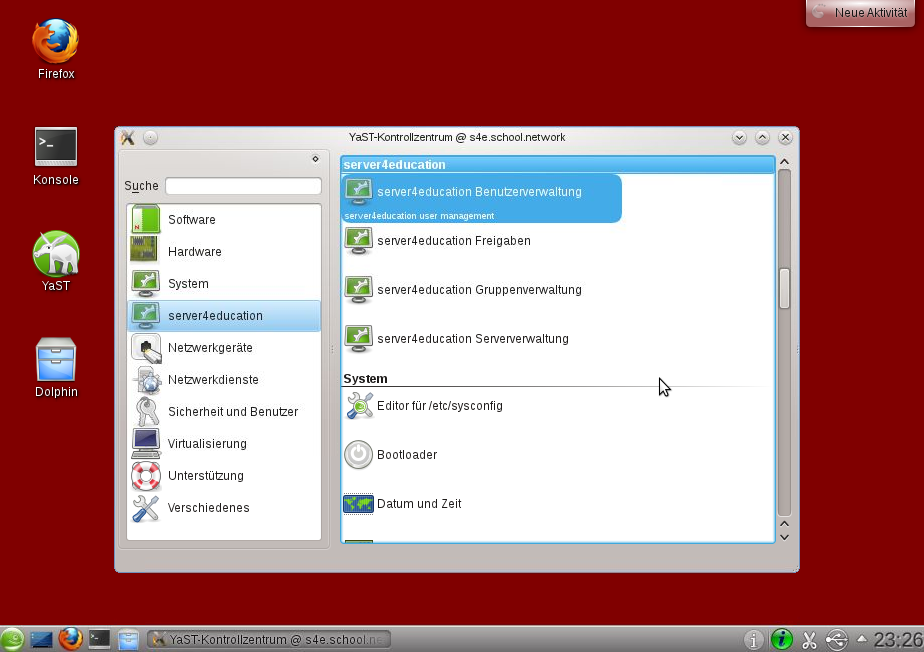Click the server4education user management description
Screen dimensions: 924x652
[419, 216]
